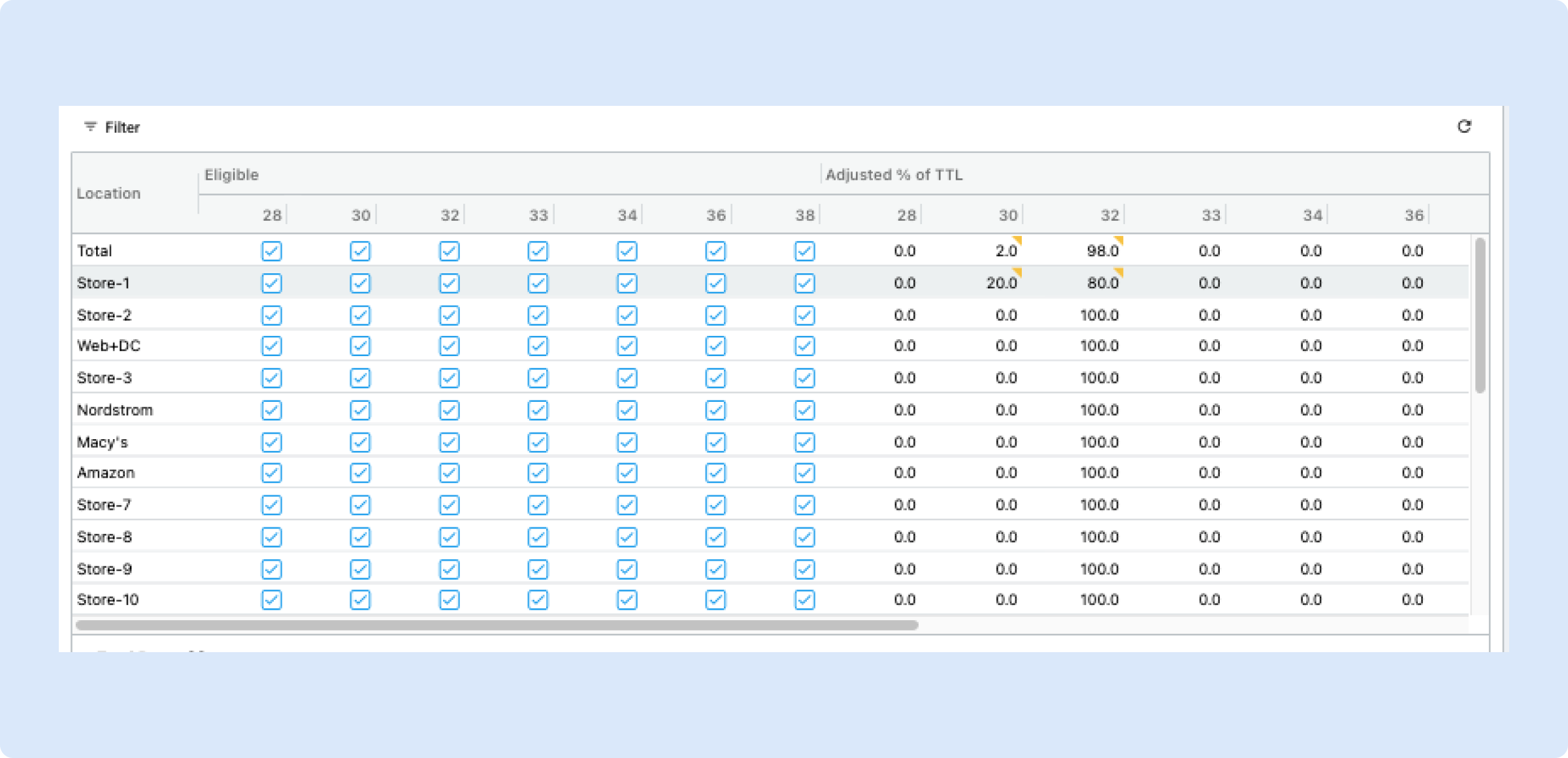This screenshot has height=758, width=1568.
Task: Toggle Store-10 eligible size 33 checkbox
Action: (538, 600)
